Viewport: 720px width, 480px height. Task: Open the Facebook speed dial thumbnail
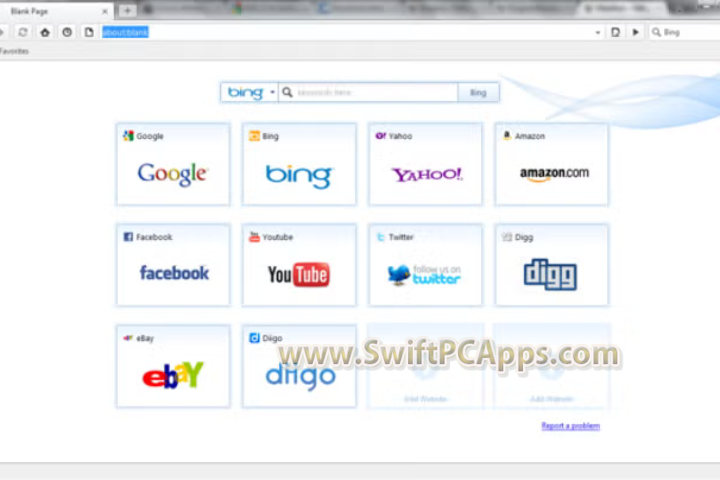173,265
